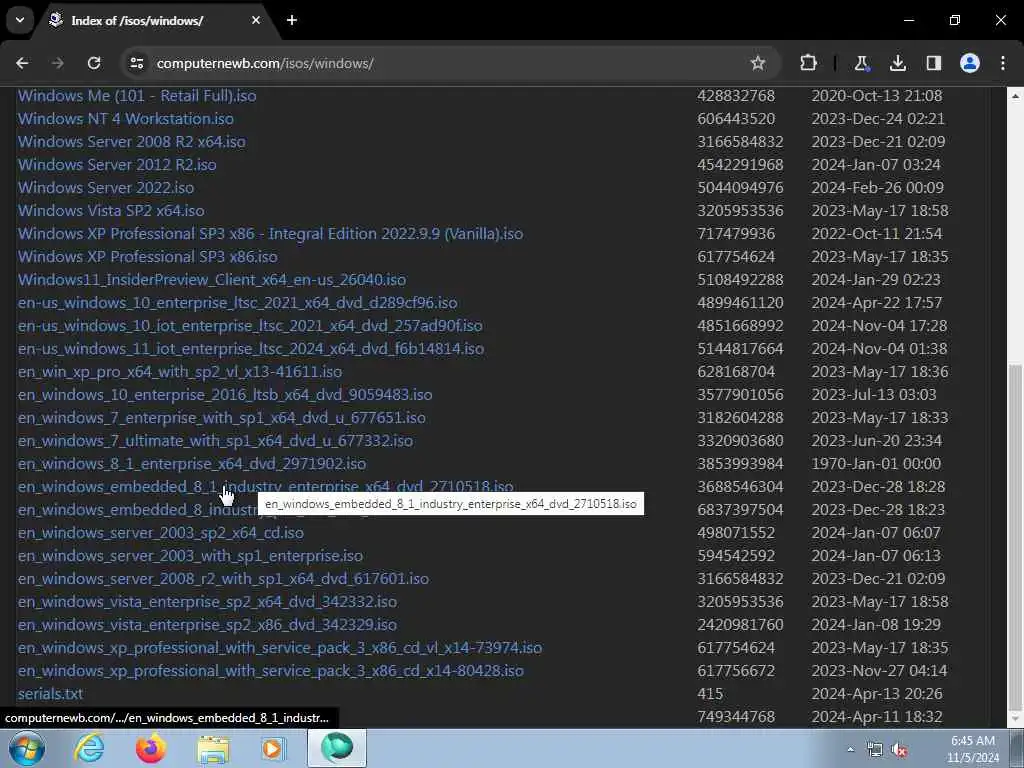
Task: Bookmark this page with the star icon
Action: tap(758, 63)
